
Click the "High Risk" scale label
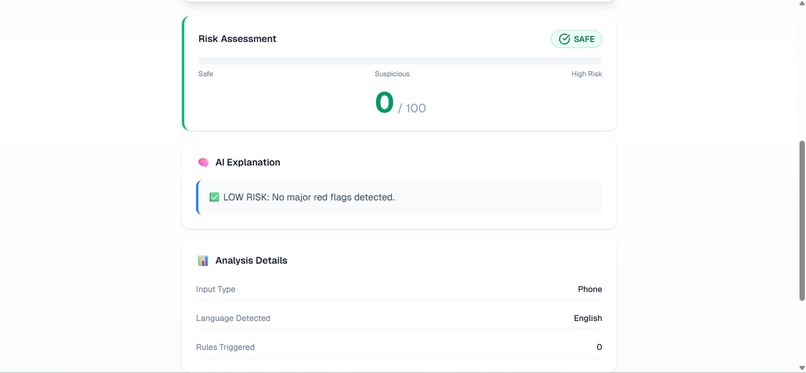[x=587, y=74]
